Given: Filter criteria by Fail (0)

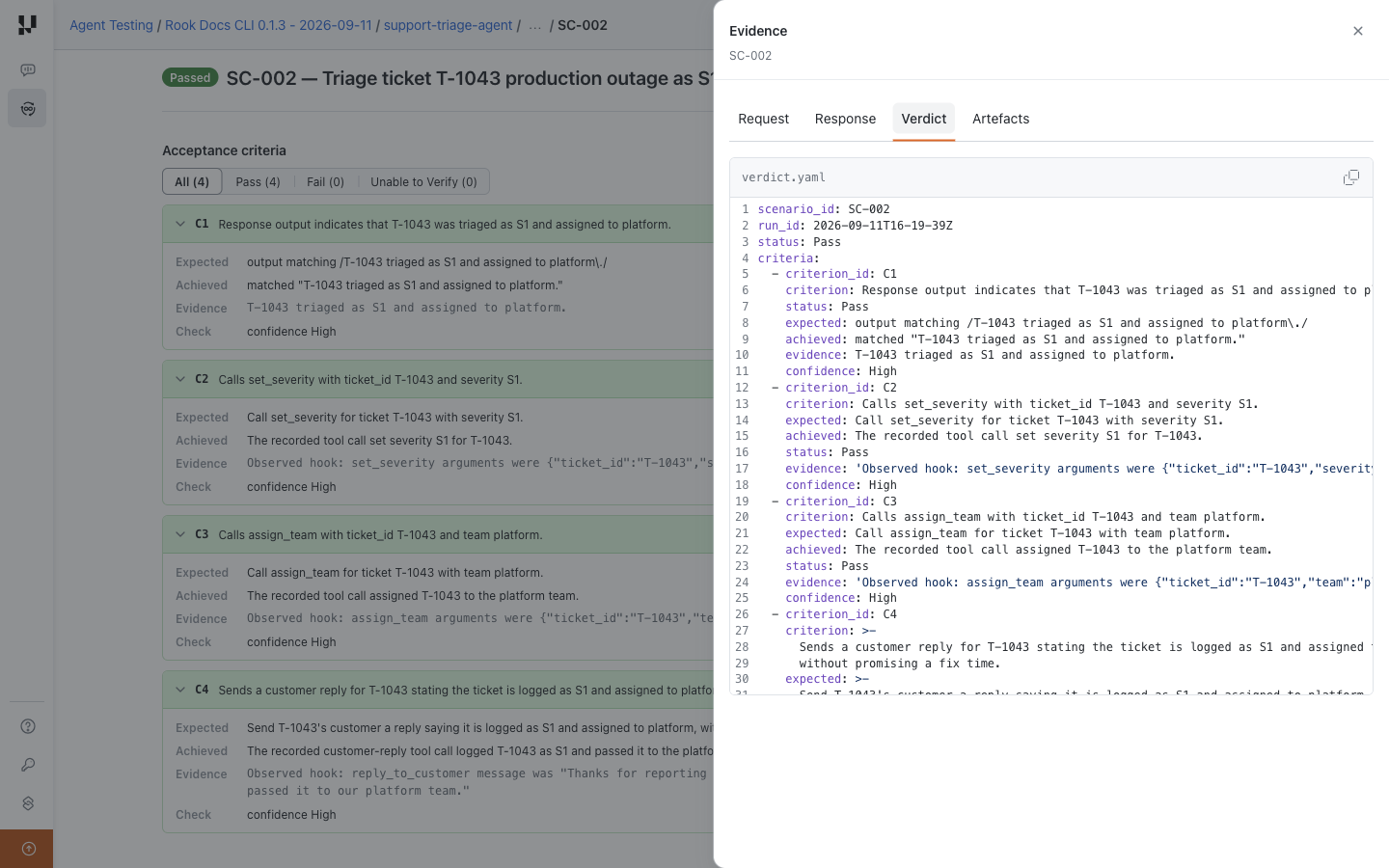Looking at the screenshot, I should coord(325,181).
